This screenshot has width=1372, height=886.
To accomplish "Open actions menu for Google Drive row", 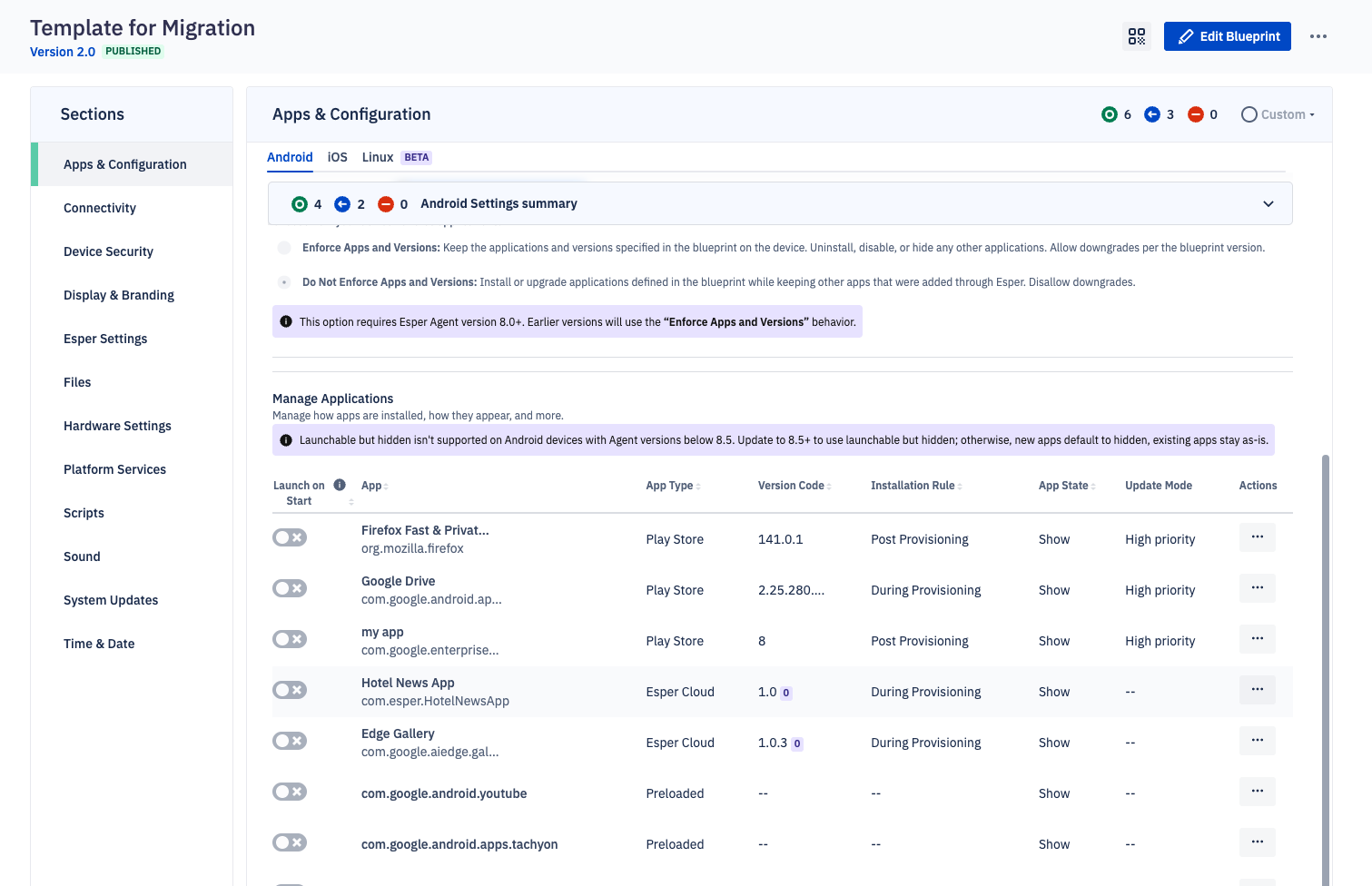I will (x=1257, y=588).
